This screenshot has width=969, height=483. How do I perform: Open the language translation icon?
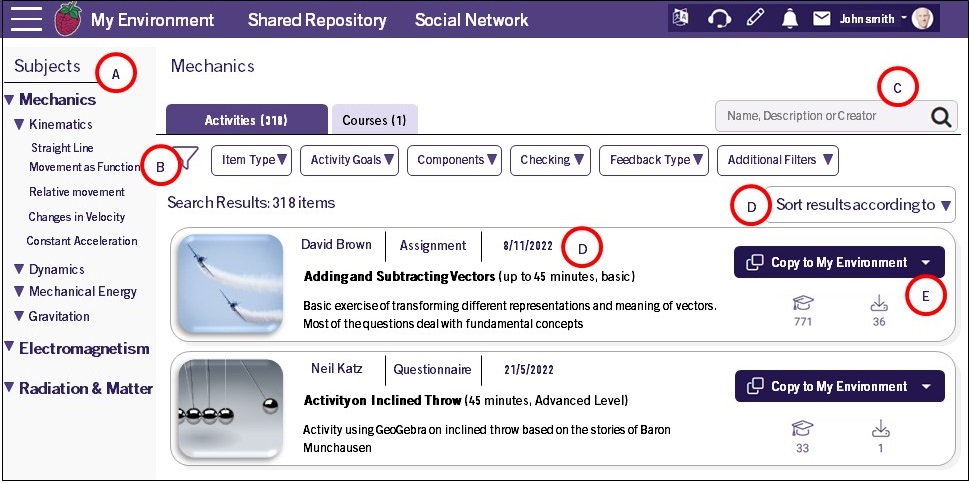point(682,19)
